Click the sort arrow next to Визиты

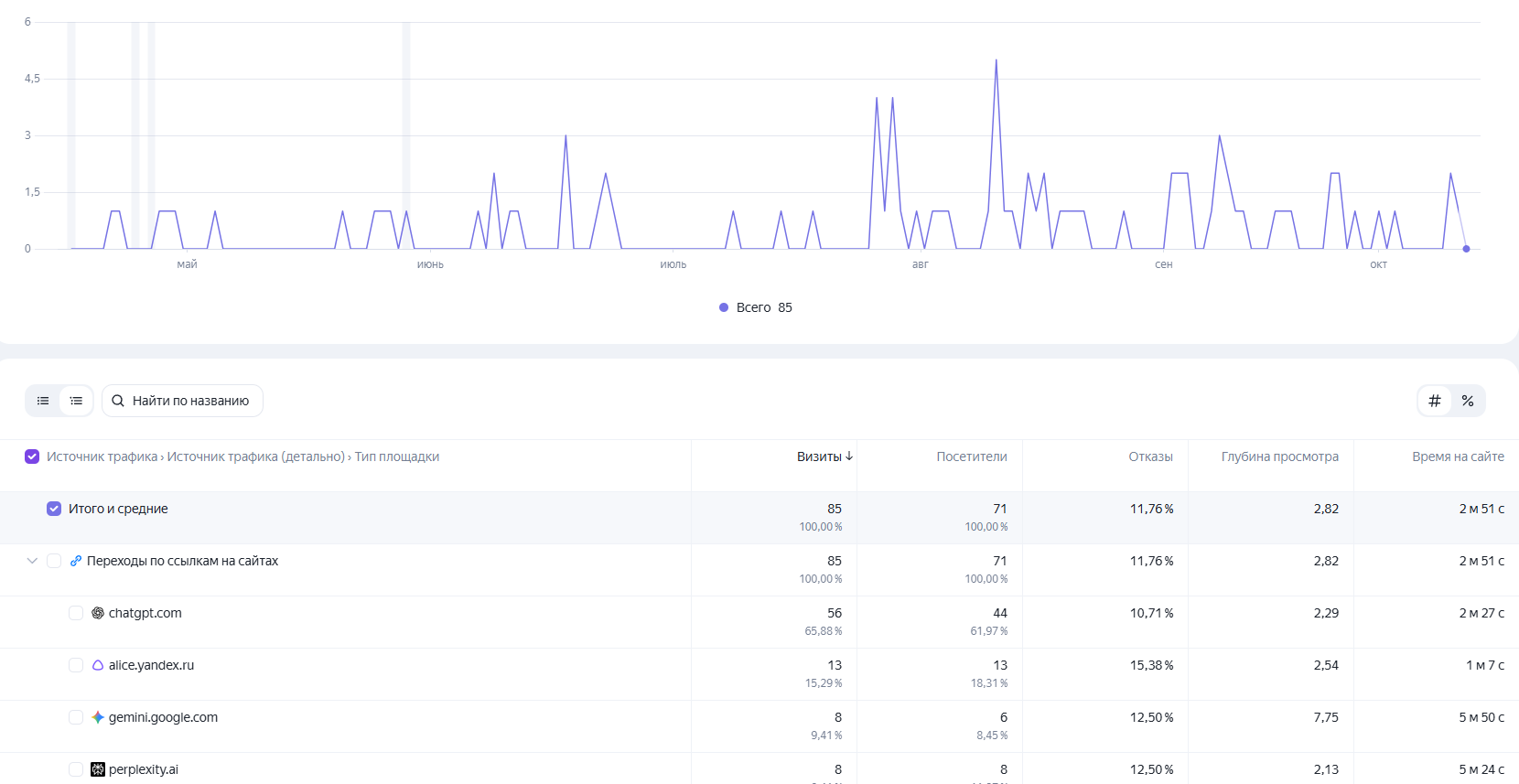point(849,456)
